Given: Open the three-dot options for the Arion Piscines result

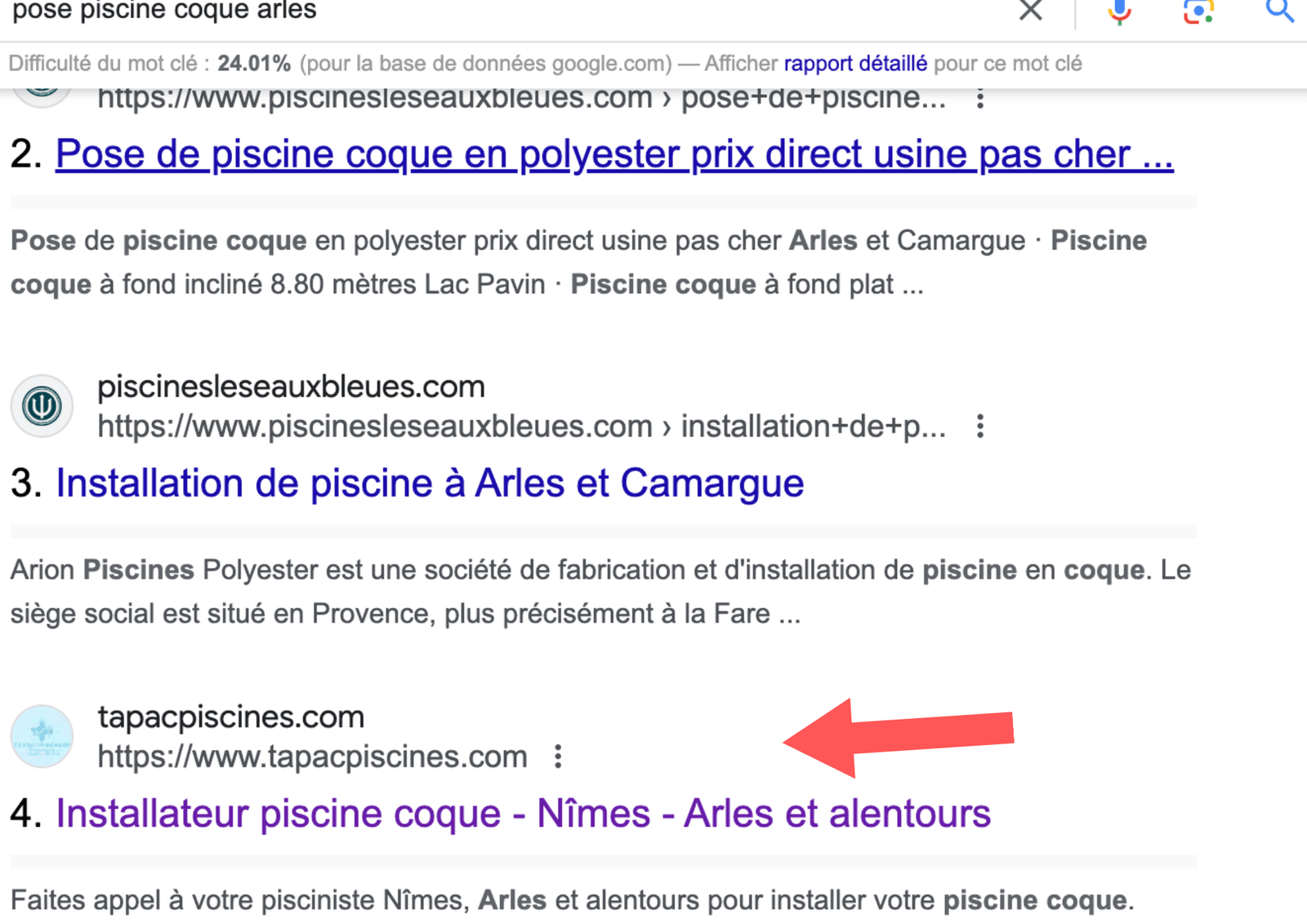Looking at the screenshot, I should click(979, 426).
